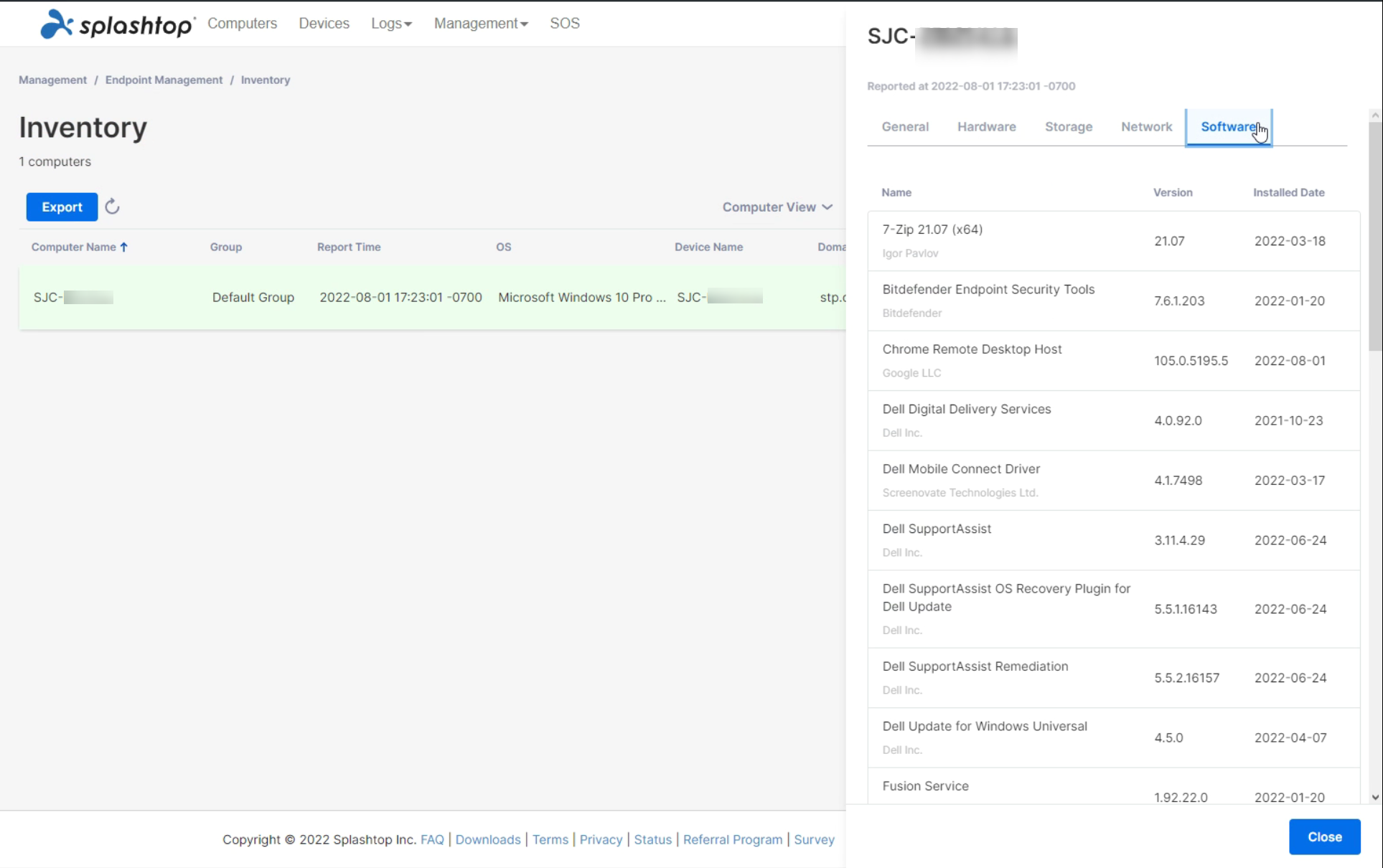Open the Logs dropdown menu
Viewport: 1383px width, 868px height.
pyautogui.click(x=391, y=23)
